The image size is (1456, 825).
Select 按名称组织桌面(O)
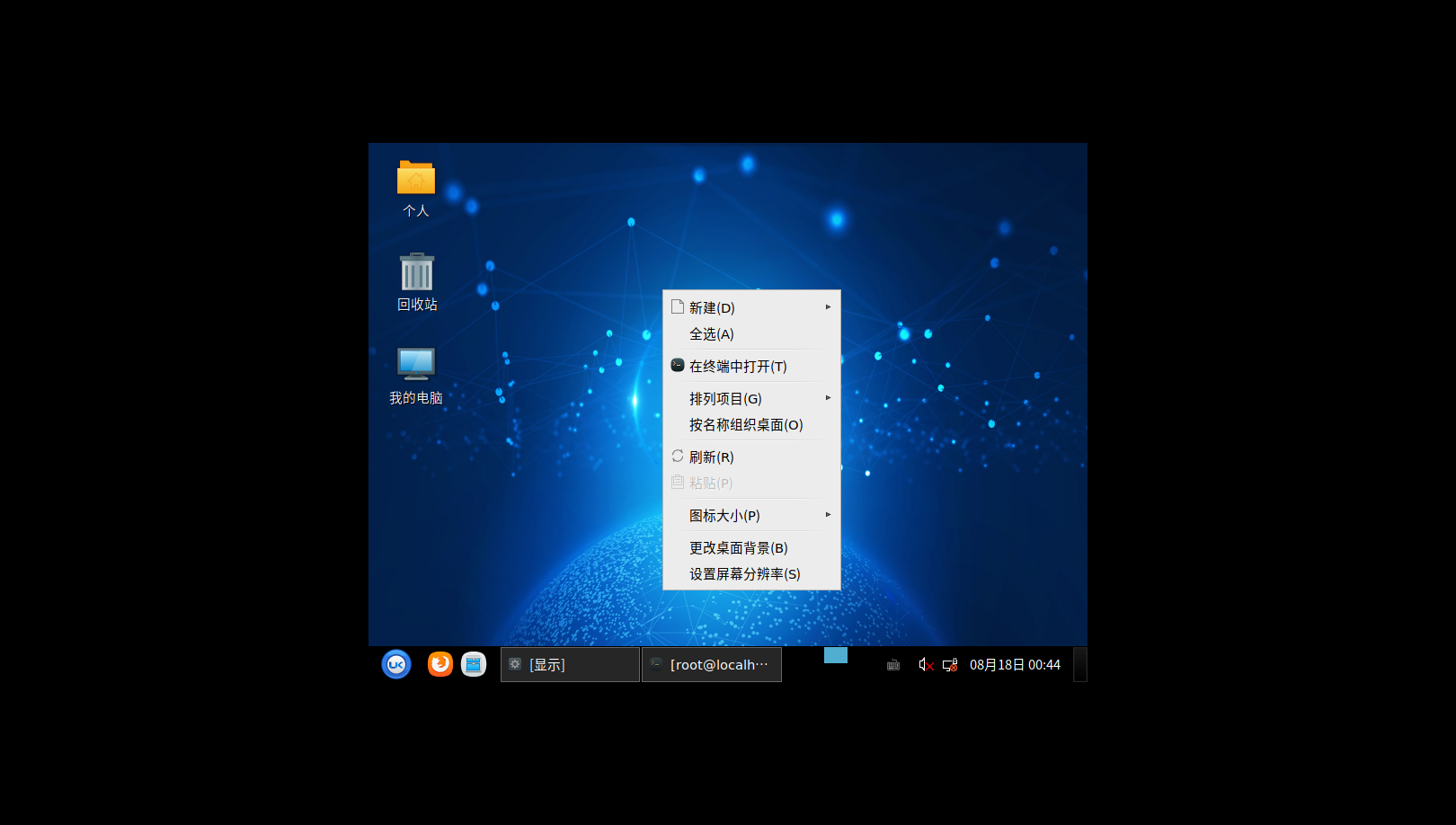(x=751, y=424)
